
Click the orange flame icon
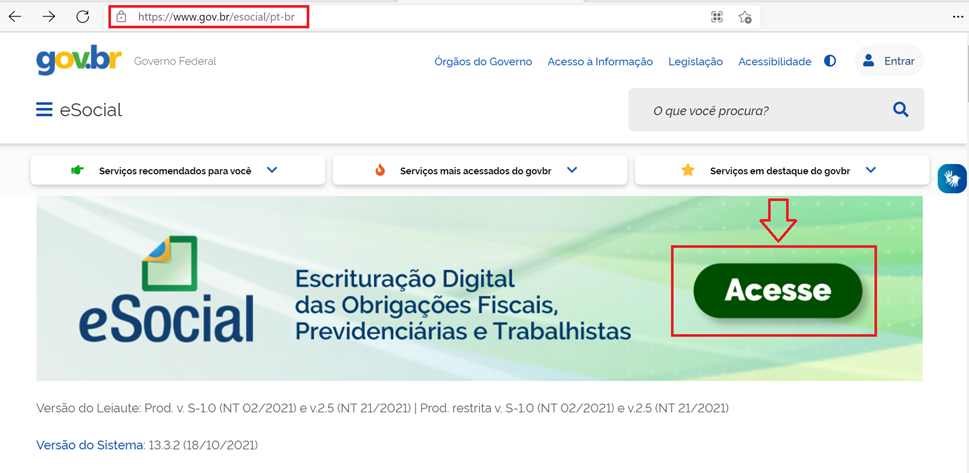pos(380,170)
